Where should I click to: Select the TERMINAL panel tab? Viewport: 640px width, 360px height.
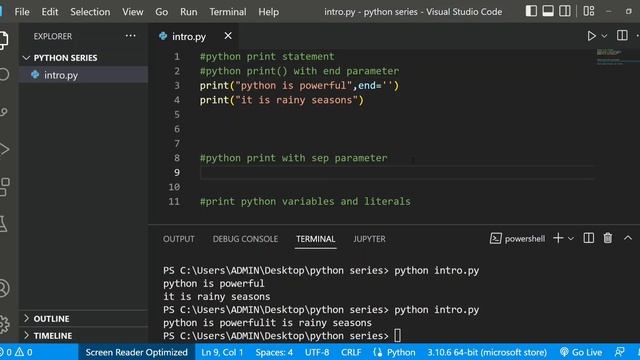pos(316,239)
